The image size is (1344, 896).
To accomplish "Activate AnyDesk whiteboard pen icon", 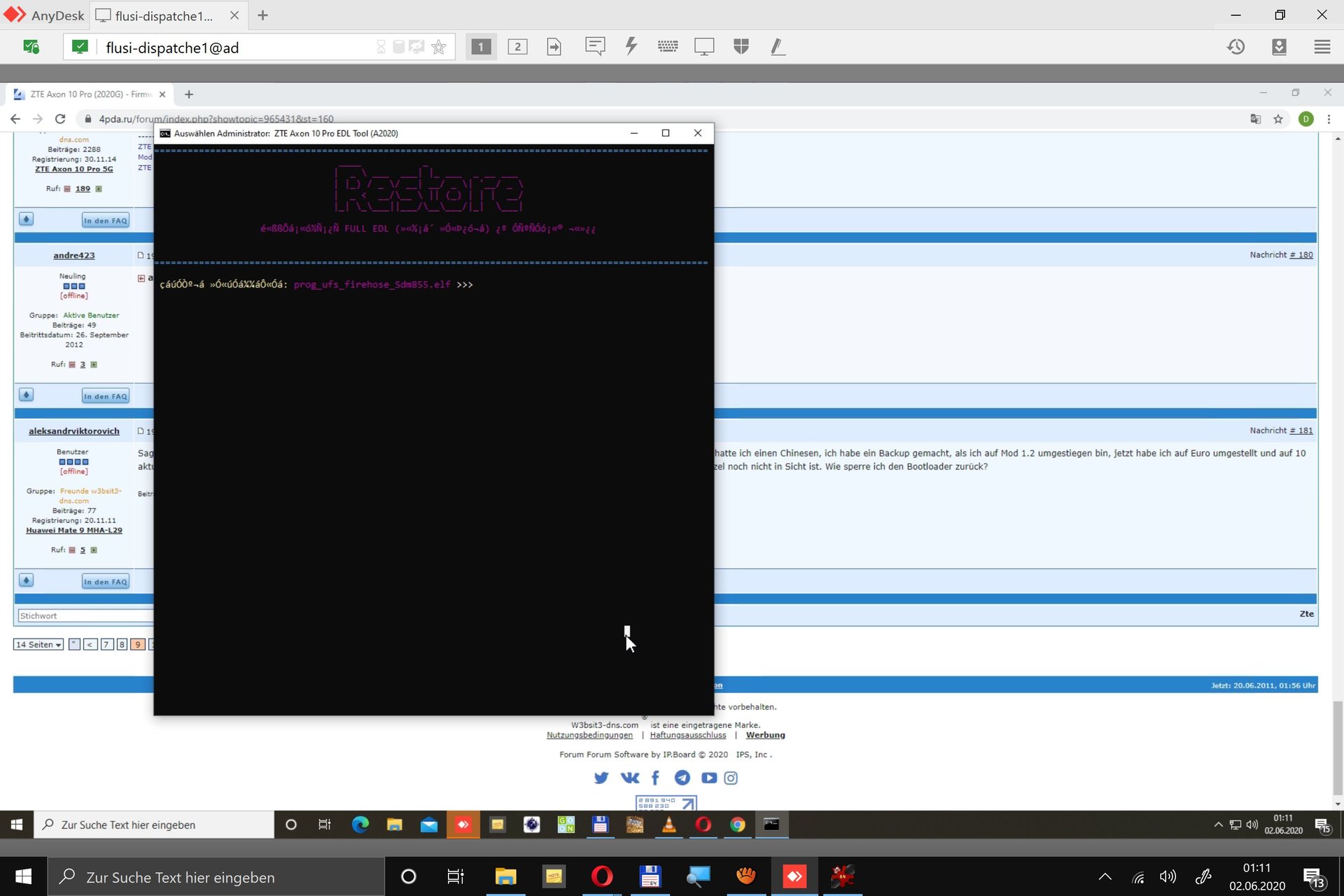I will [778, 47].
